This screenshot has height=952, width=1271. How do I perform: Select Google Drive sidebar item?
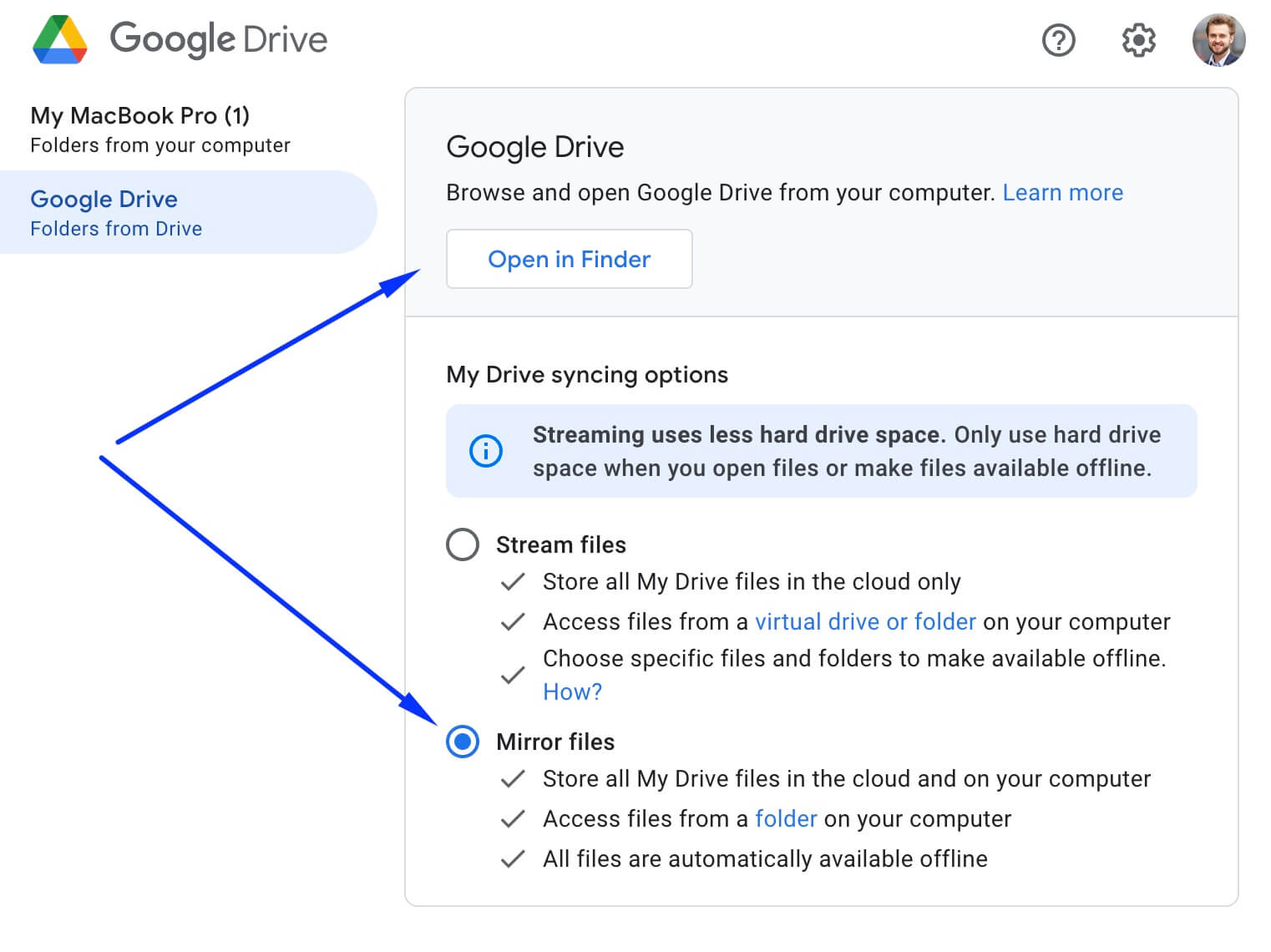tap(188, 212)
